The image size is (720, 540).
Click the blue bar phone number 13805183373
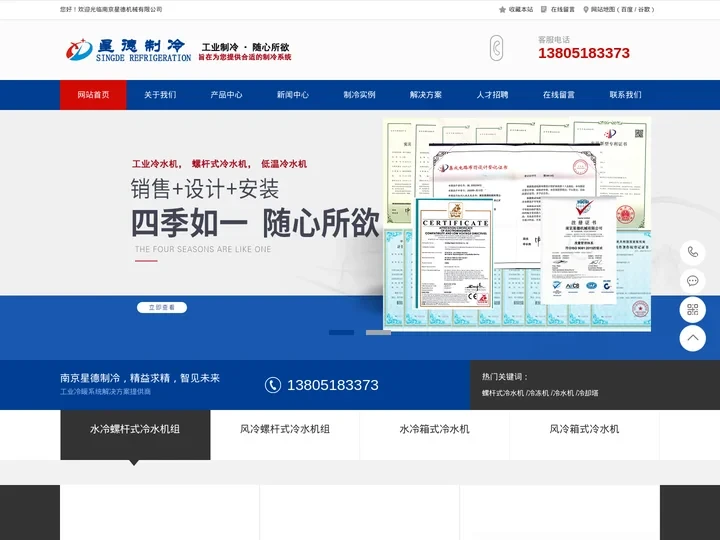click(x=332, y=385)
